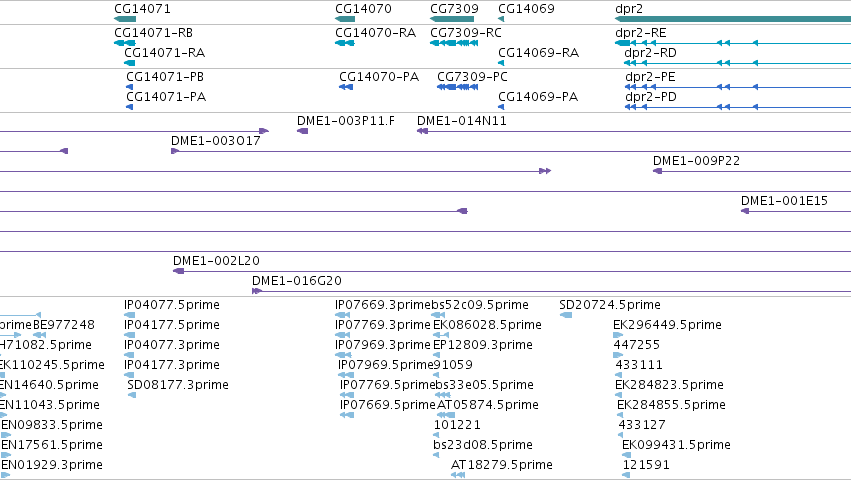The width and height of the screenshot is (851, 480).
Task: Select the DME1-009P22 clone arrow
Action: point(657,171)
